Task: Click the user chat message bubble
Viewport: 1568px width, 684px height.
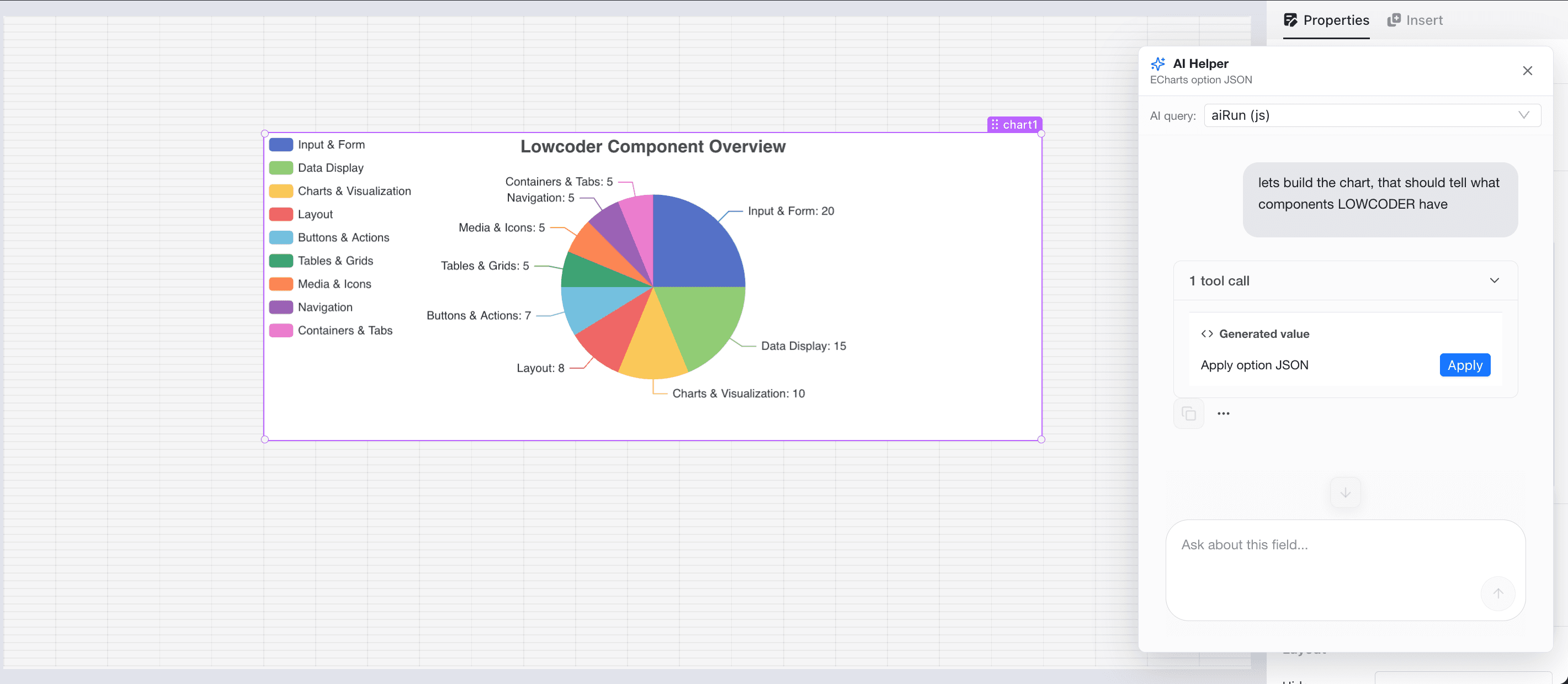Action: click(x=1380, y=199)
